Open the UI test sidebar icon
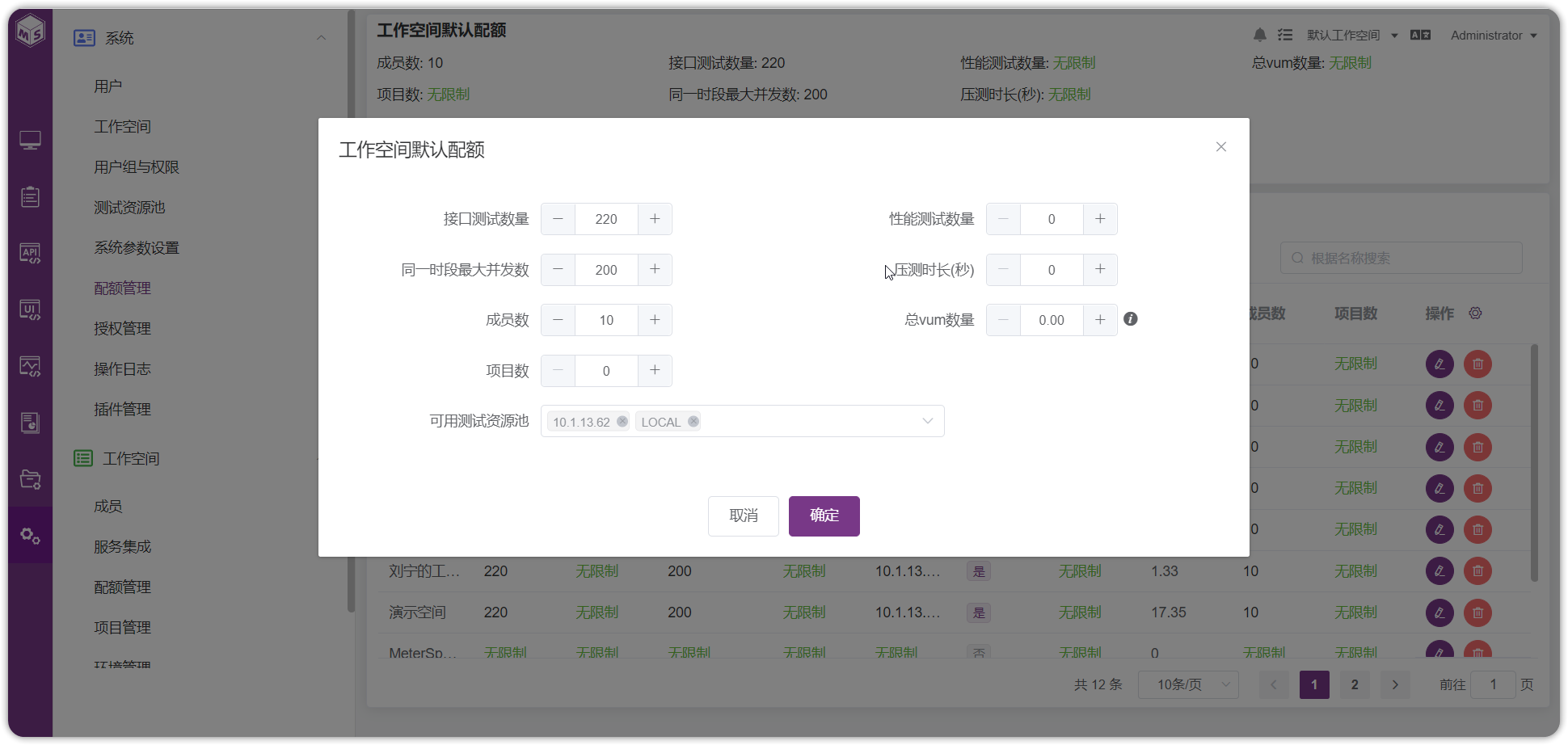This screenshot has height=745, width=1568. pos(30,309)
